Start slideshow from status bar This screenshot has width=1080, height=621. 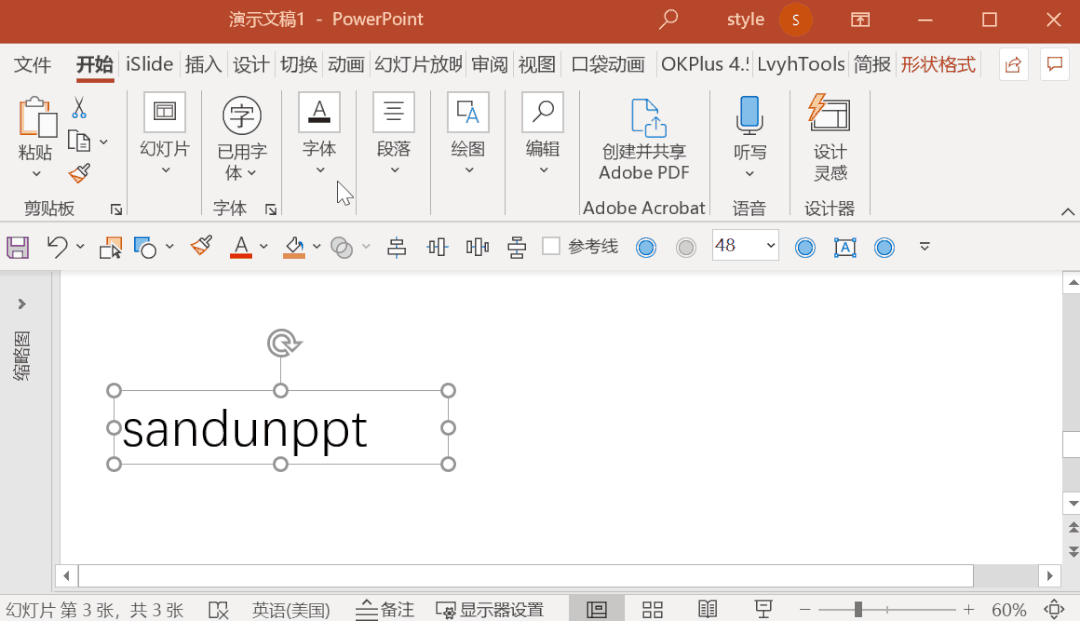[763, 608]
